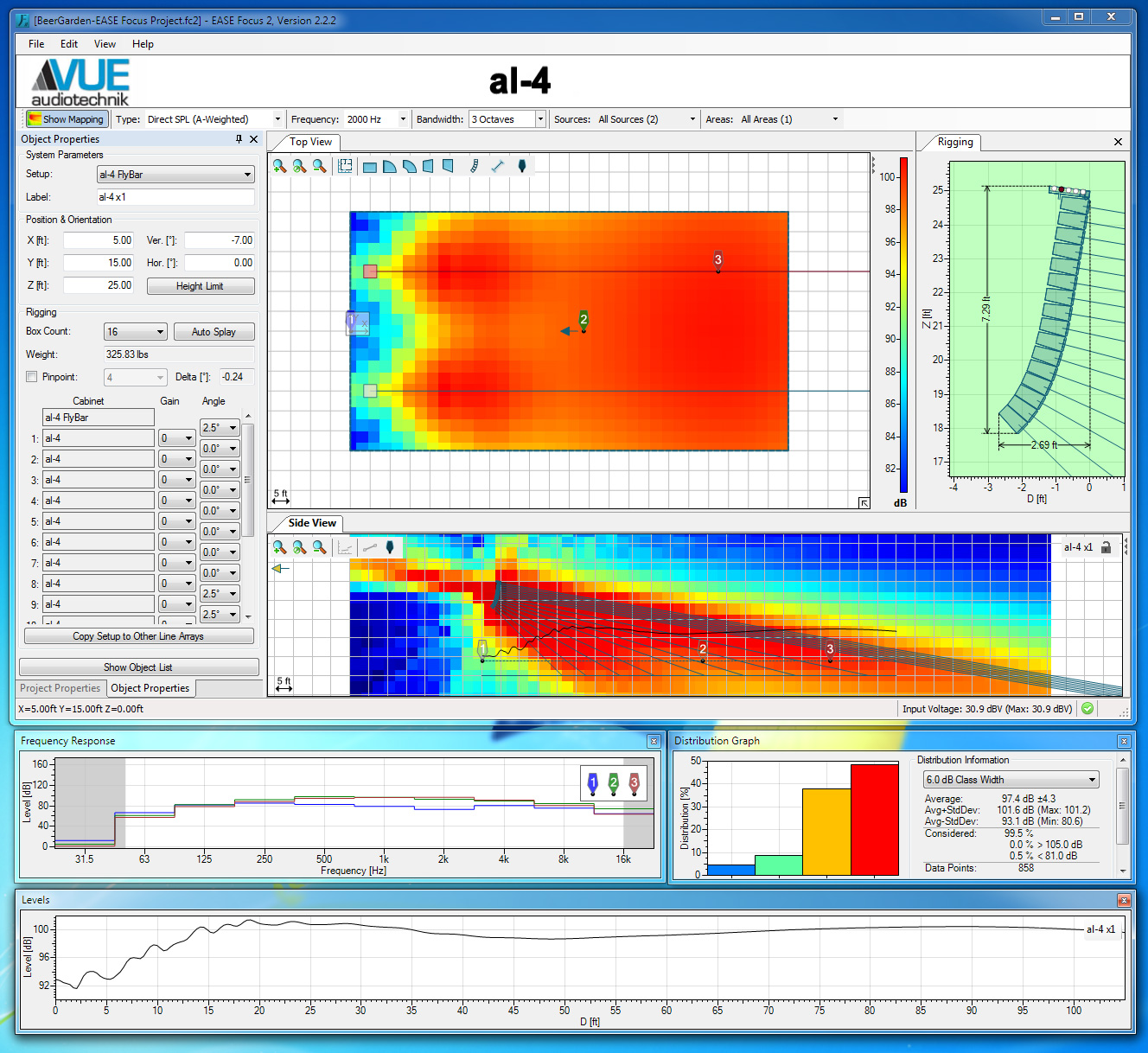
Task: Click the Side View zoom out magnifier
Action: (x=319, y=547)
